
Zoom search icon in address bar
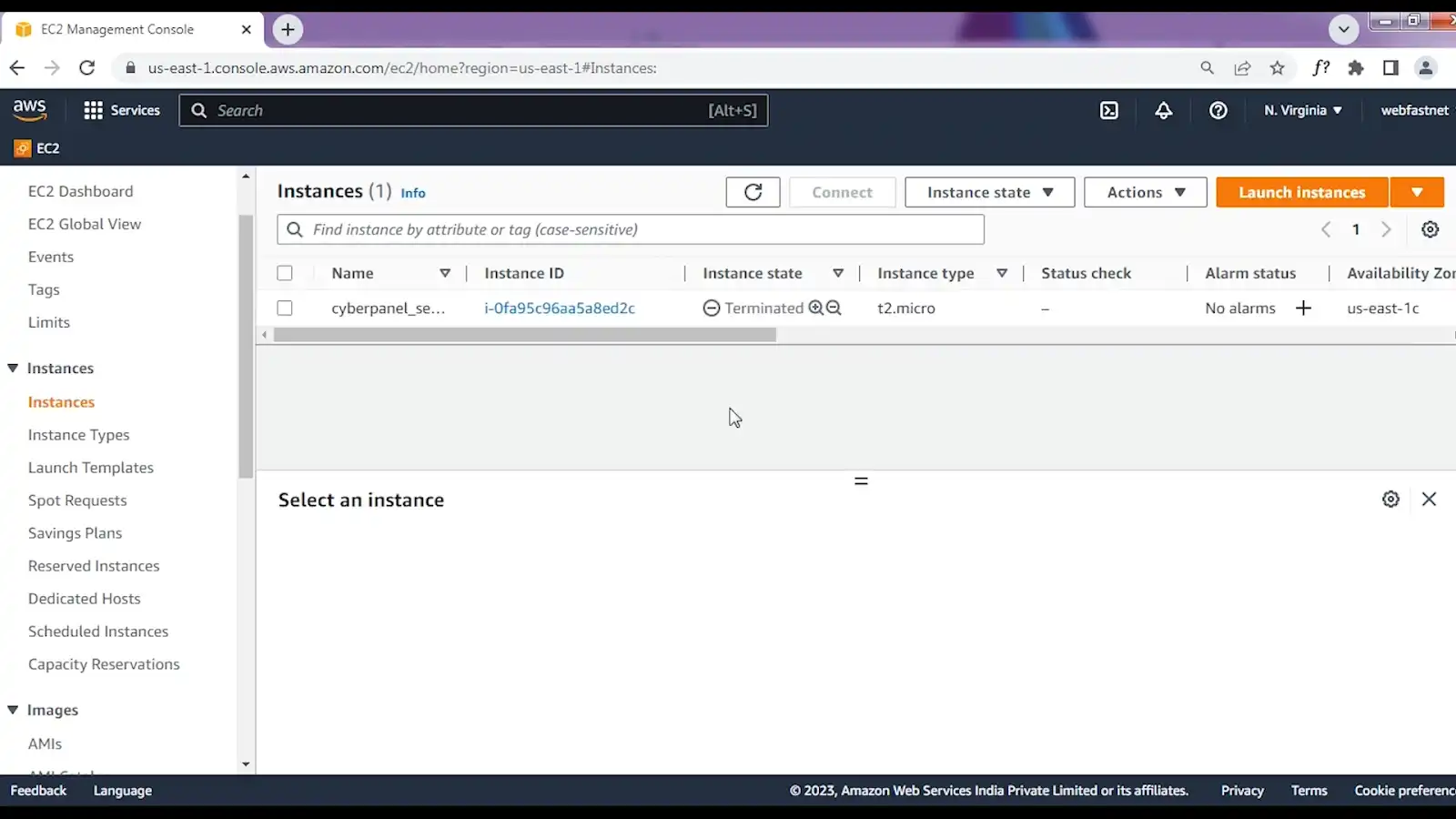(1207, 67)
